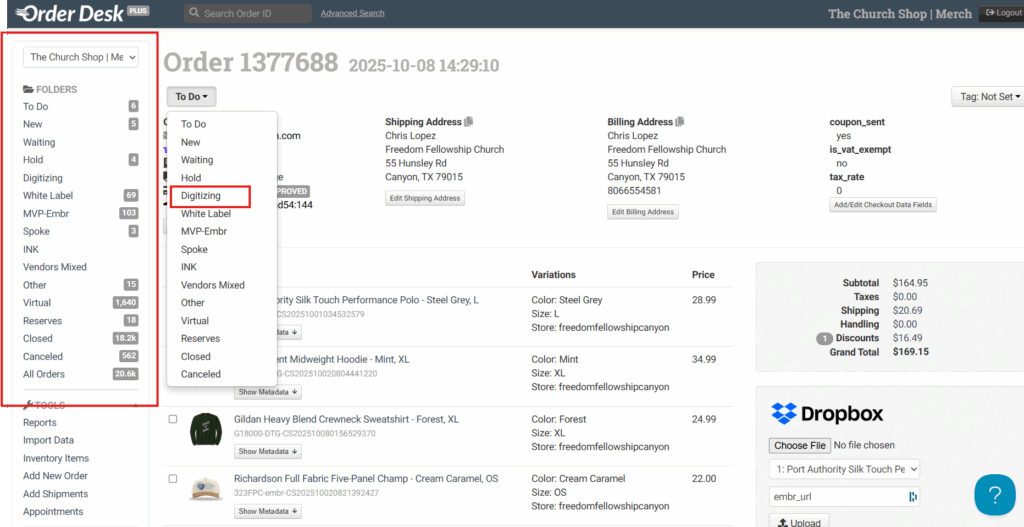This screenshot has width=1024, height=527.
Task: Open the store selector dropdown in sidebar
Action: pos(81,57)
